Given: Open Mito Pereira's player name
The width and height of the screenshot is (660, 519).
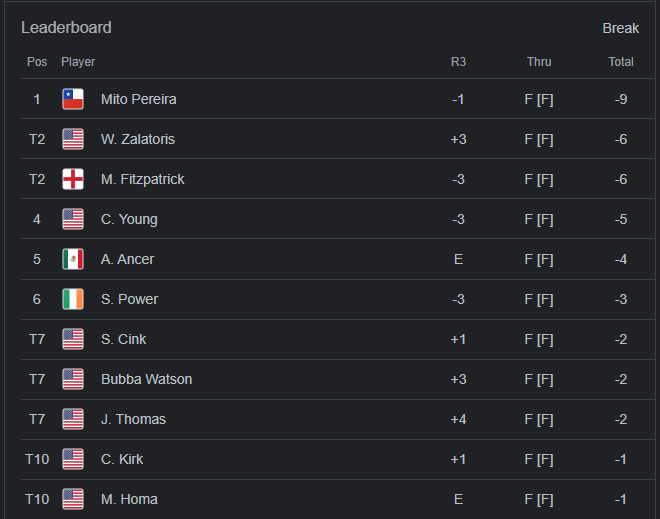Looking at the screenshot, I should (x=138, y=99).
